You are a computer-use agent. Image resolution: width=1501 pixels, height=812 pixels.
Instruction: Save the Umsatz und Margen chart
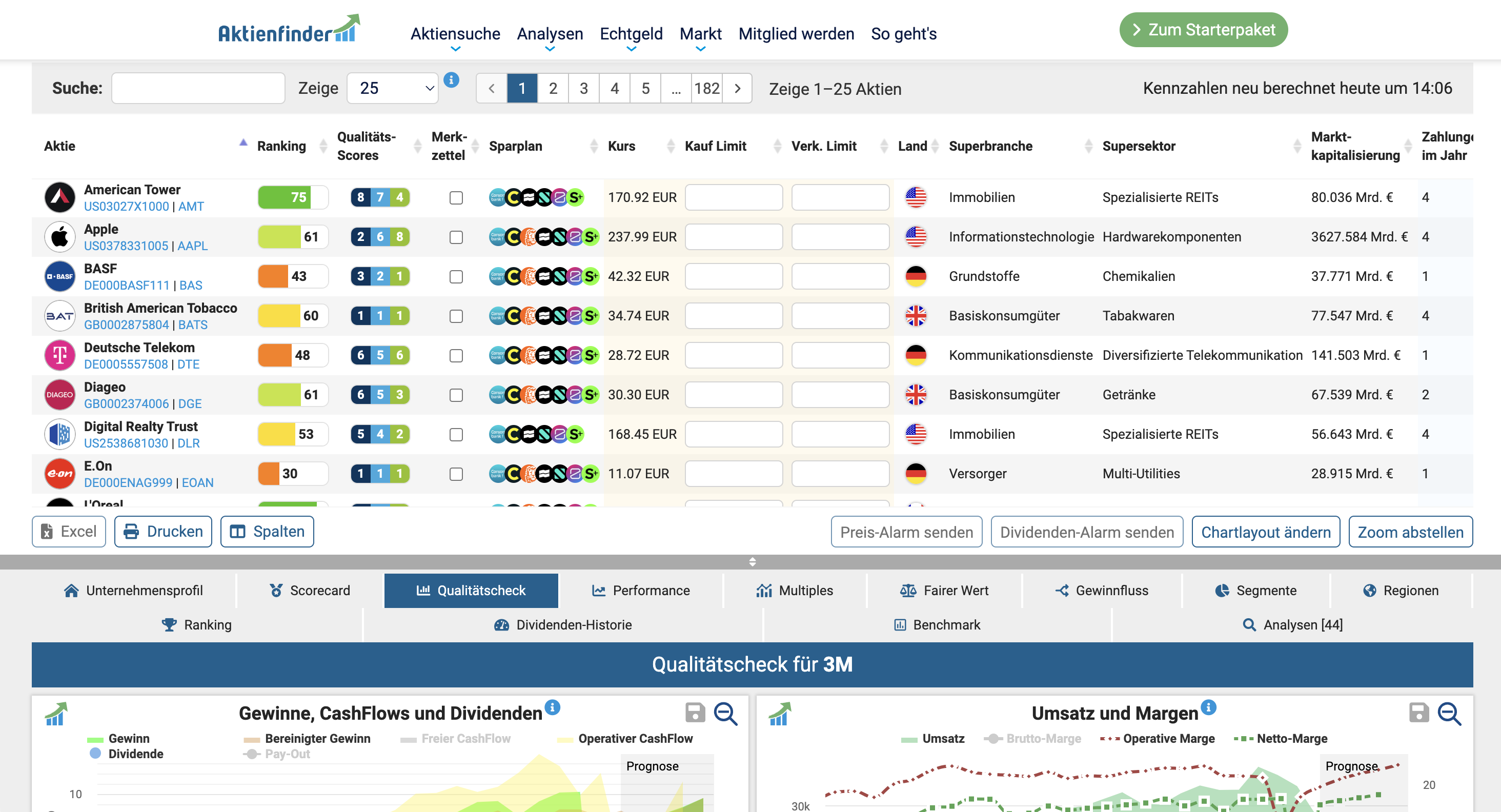coord(1419,713)
